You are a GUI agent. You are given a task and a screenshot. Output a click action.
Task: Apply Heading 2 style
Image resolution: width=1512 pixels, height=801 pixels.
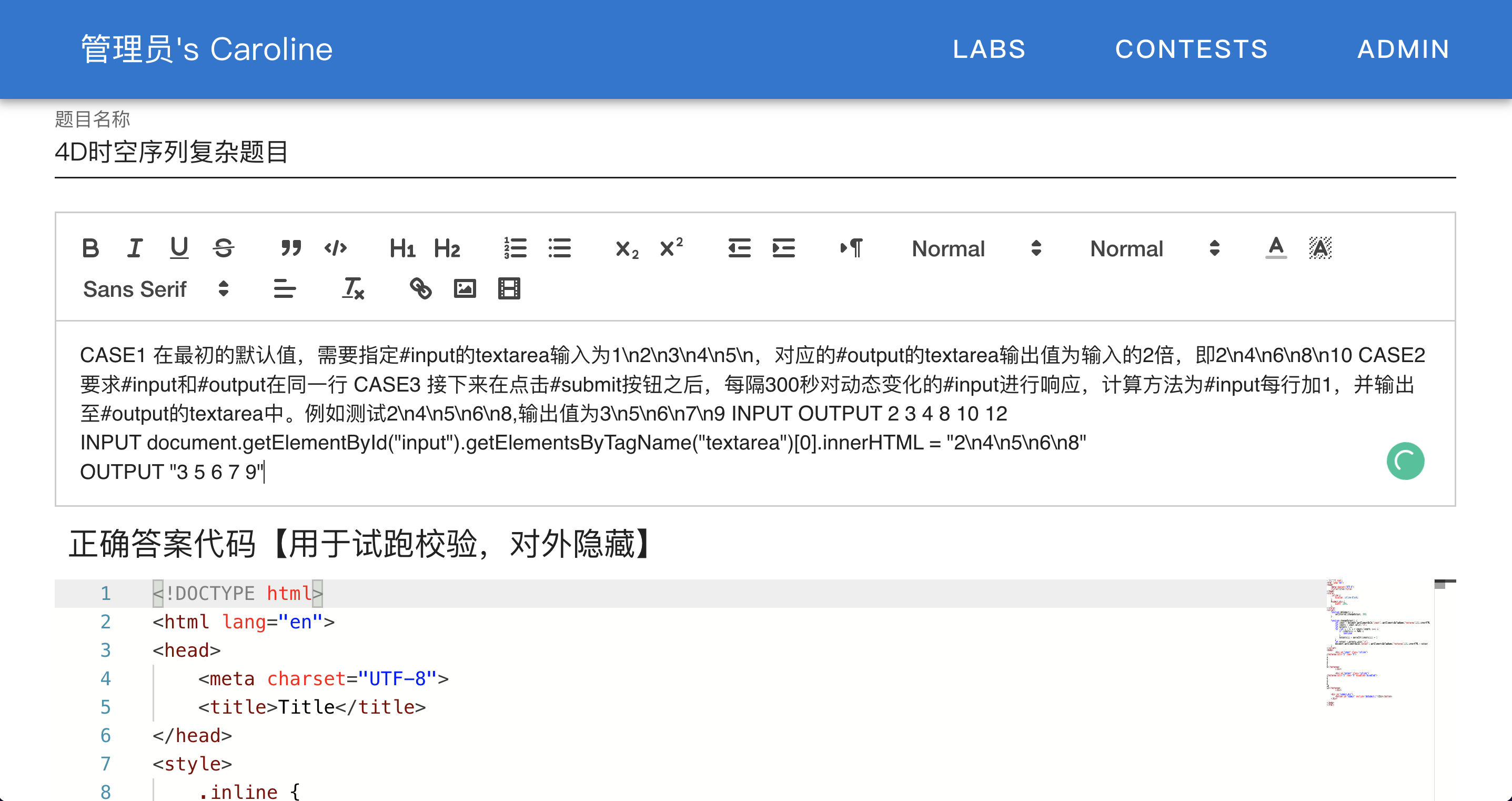[447, 248]
